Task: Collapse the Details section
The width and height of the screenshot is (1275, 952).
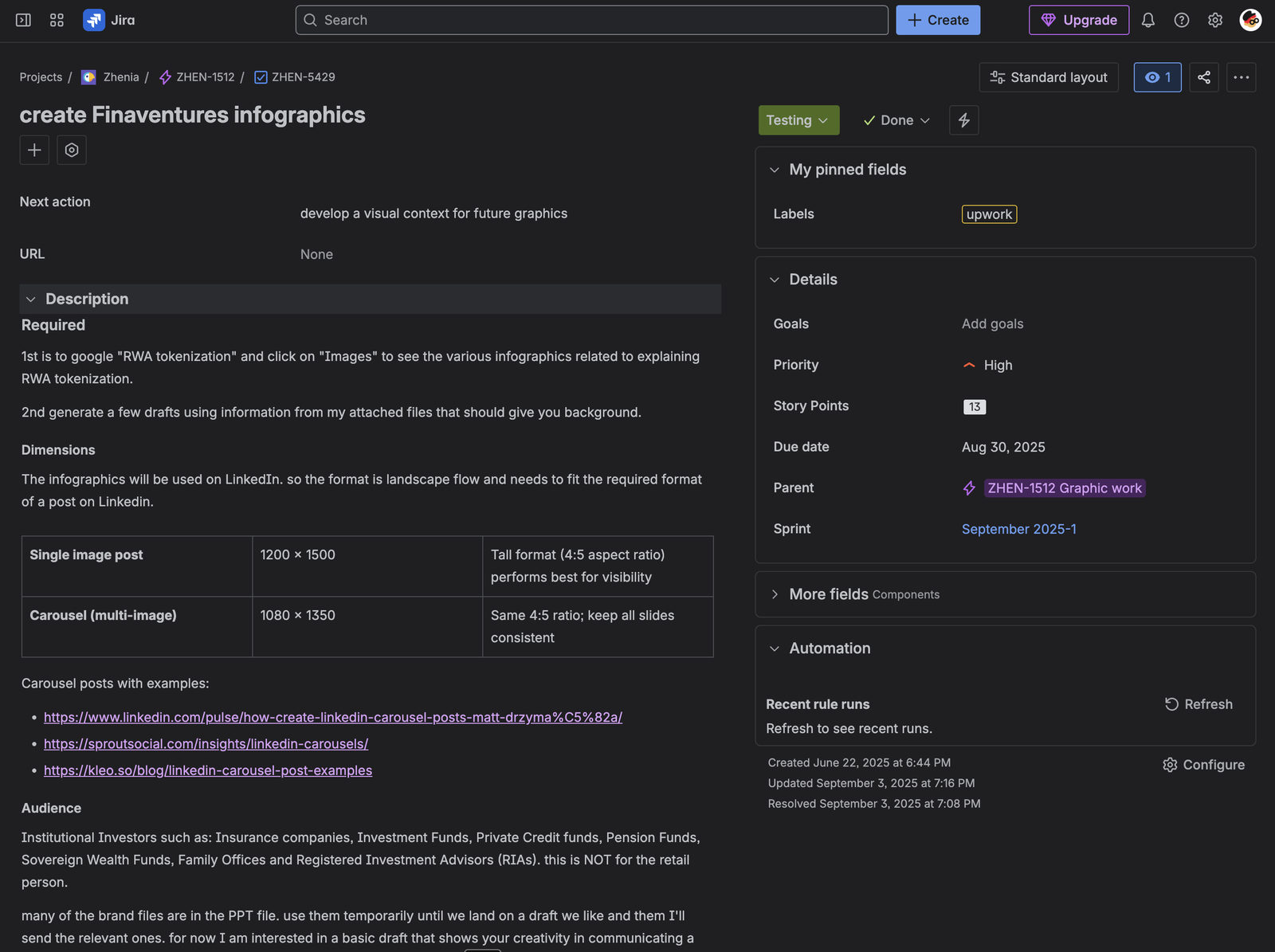Action: click(x=775, y=280)
